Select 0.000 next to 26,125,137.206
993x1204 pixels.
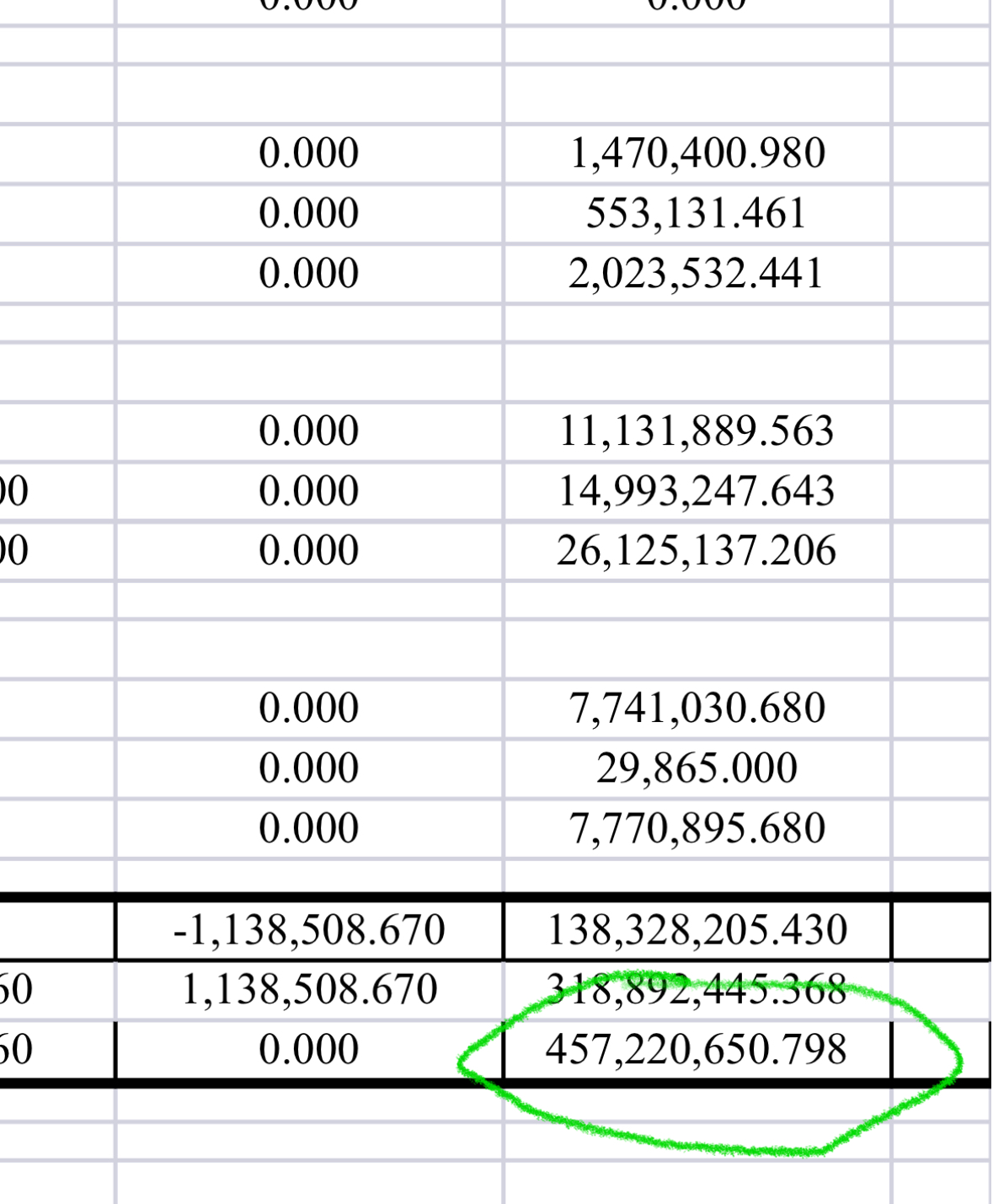coord(309,551)
